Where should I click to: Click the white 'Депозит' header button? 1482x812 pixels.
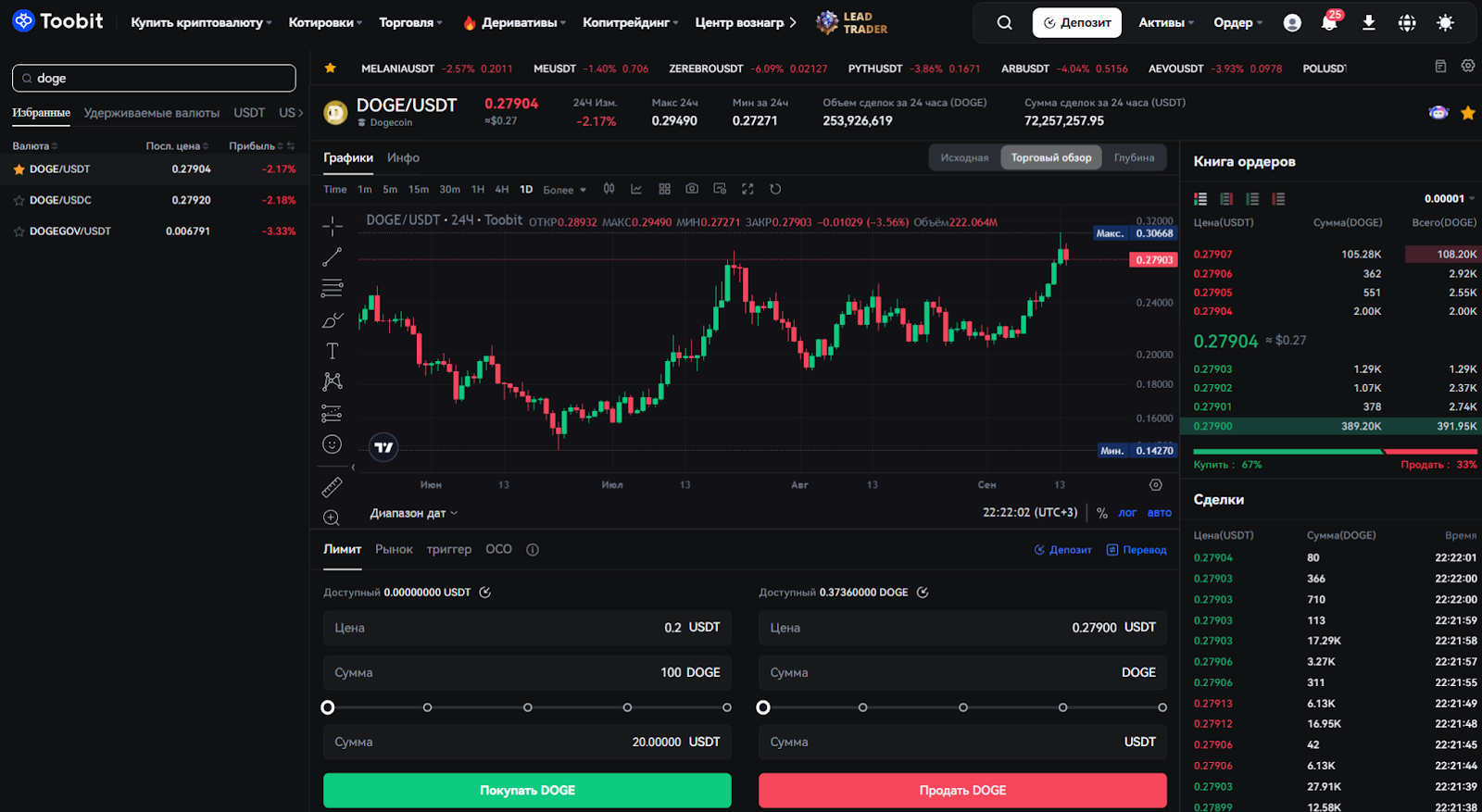(x=1077, y=22)
